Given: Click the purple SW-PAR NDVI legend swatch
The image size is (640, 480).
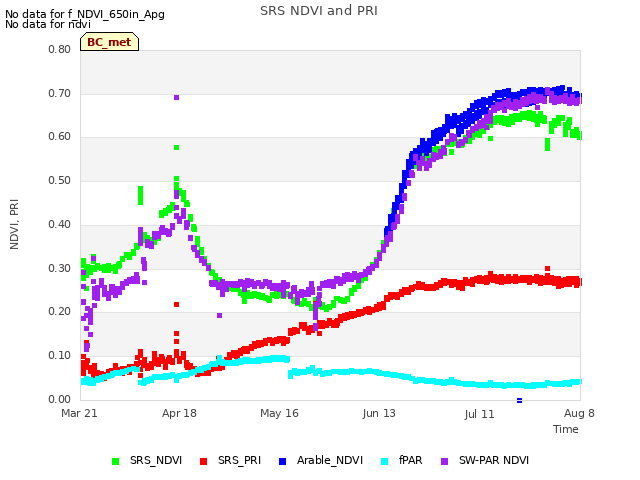Looking at the screenshot, I should [x=444, y=461].
